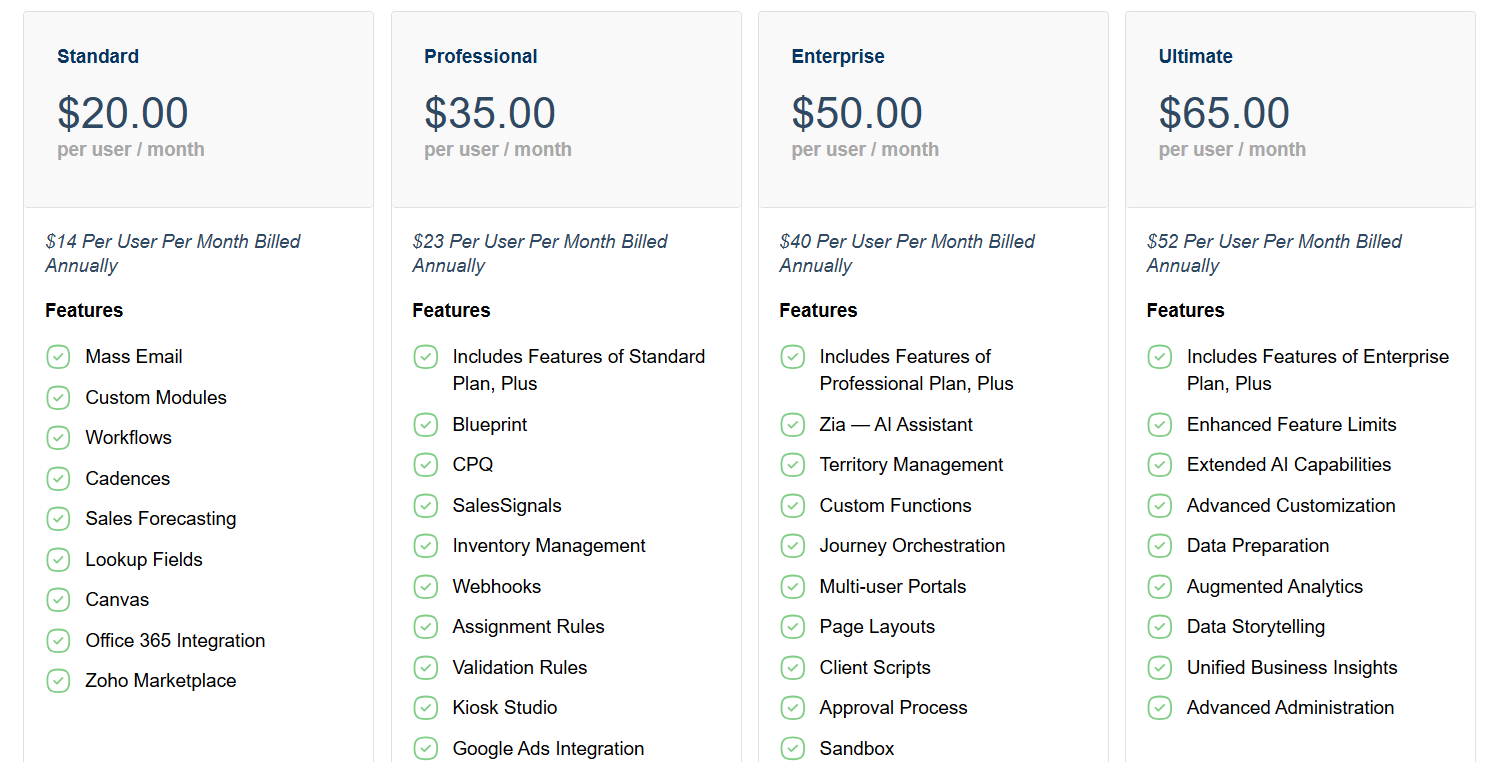The width and height of the screenshot is (1485, 762).
Task: Click the checkmark icon beside Mass Email
Action: 58,357
